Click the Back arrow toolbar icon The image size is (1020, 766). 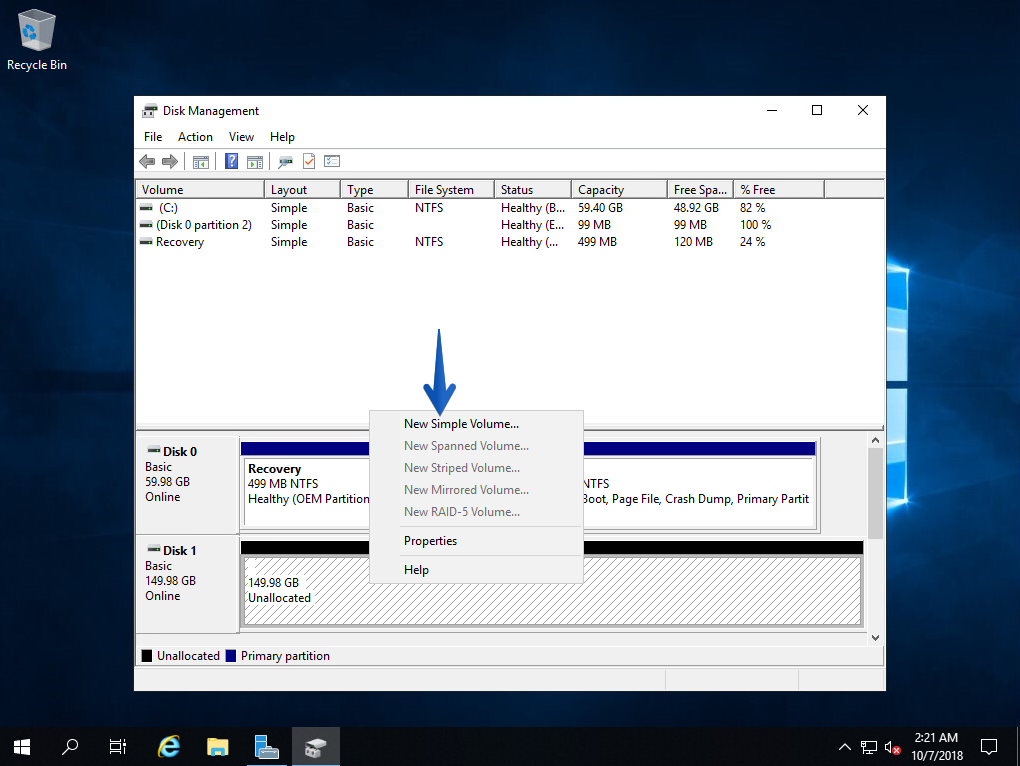point(147,161)
